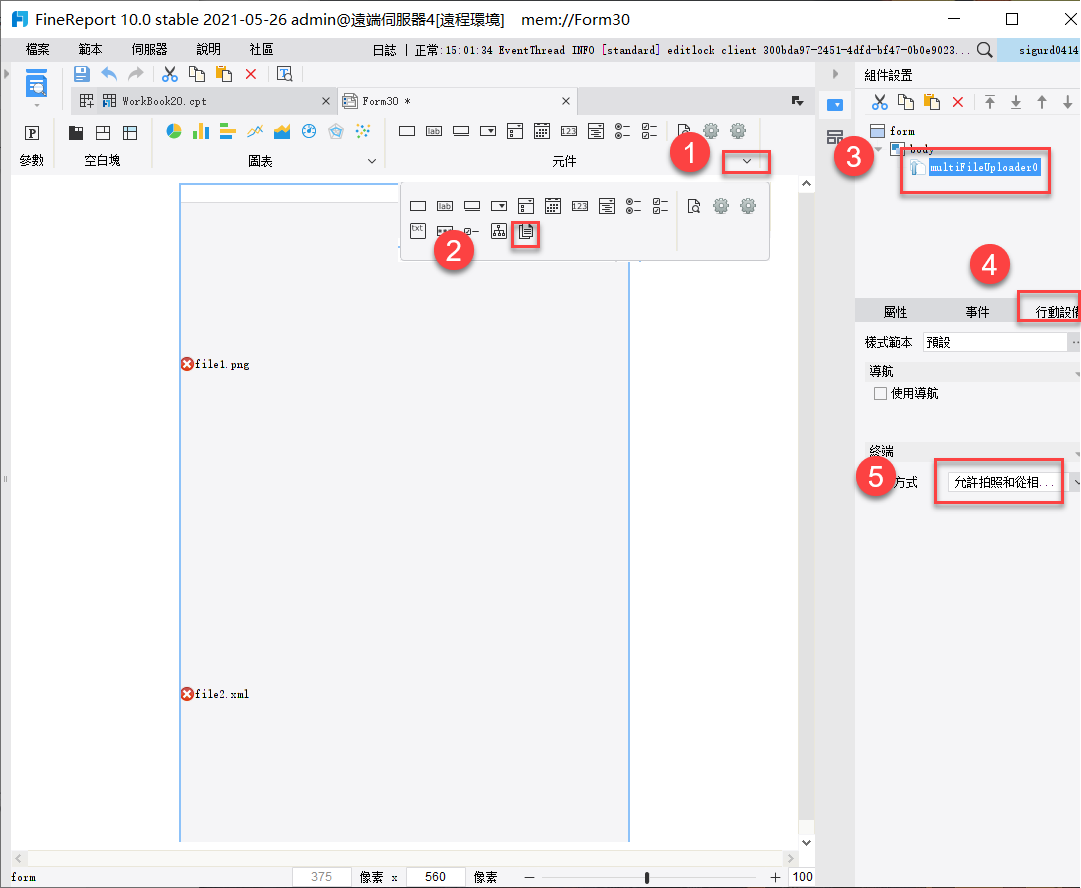1081x888 pixels.
Task: Pick the radio group widget in popup
Action: pos(634,205)
